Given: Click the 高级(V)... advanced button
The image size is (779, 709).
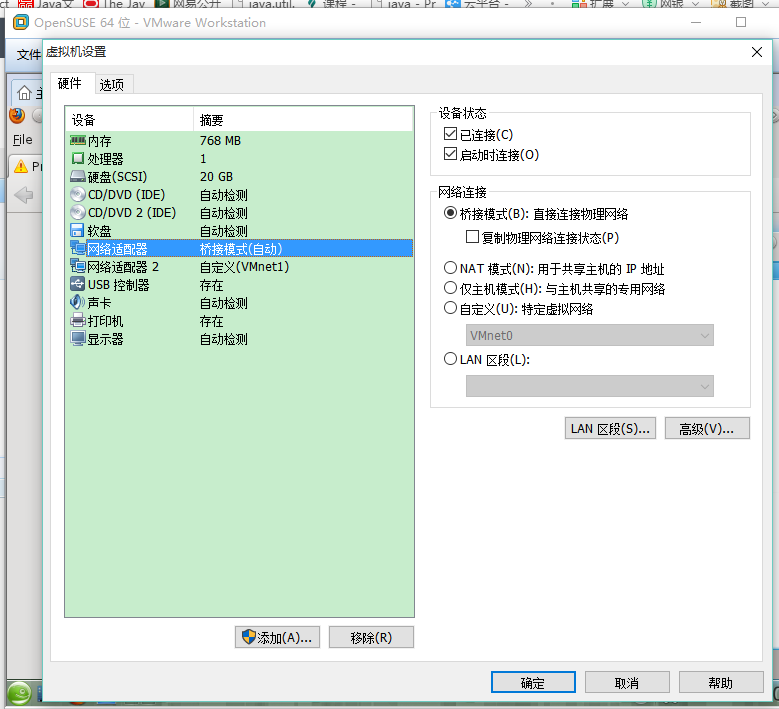Looking at the screenshot, I should [707, 428].
